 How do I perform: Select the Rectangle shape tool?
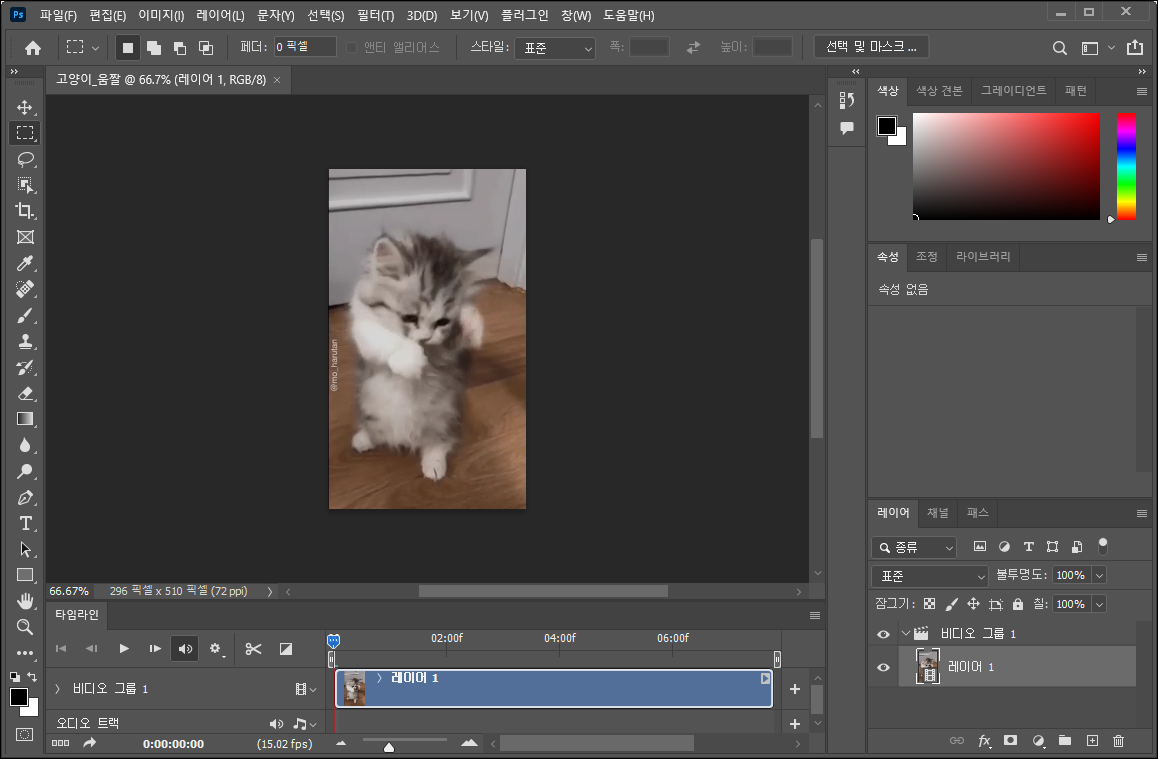point(25,575)
